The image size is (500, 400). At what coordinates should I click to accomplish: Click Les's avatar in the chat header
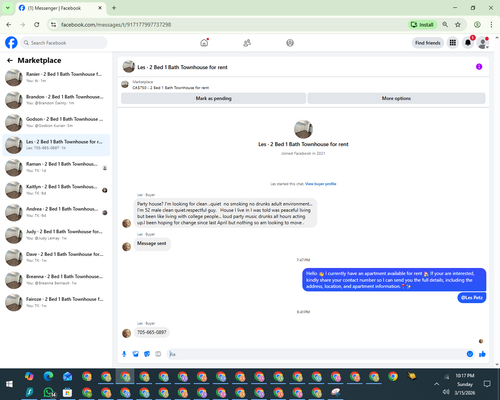click(x=129, y=67)
